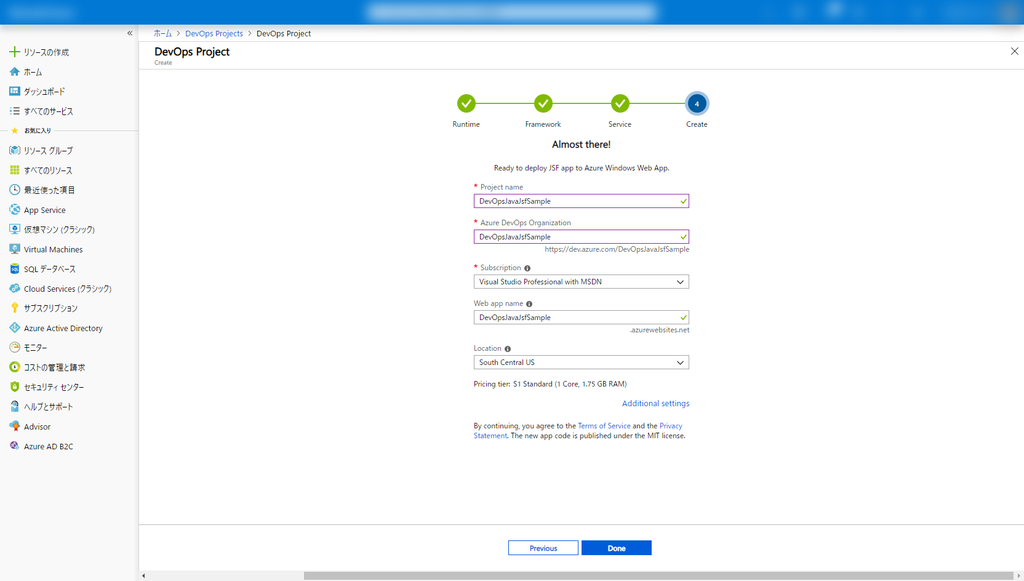Open the Subscription dropdown
Viewport: 1024px width, 581px height.
point(581,281)
